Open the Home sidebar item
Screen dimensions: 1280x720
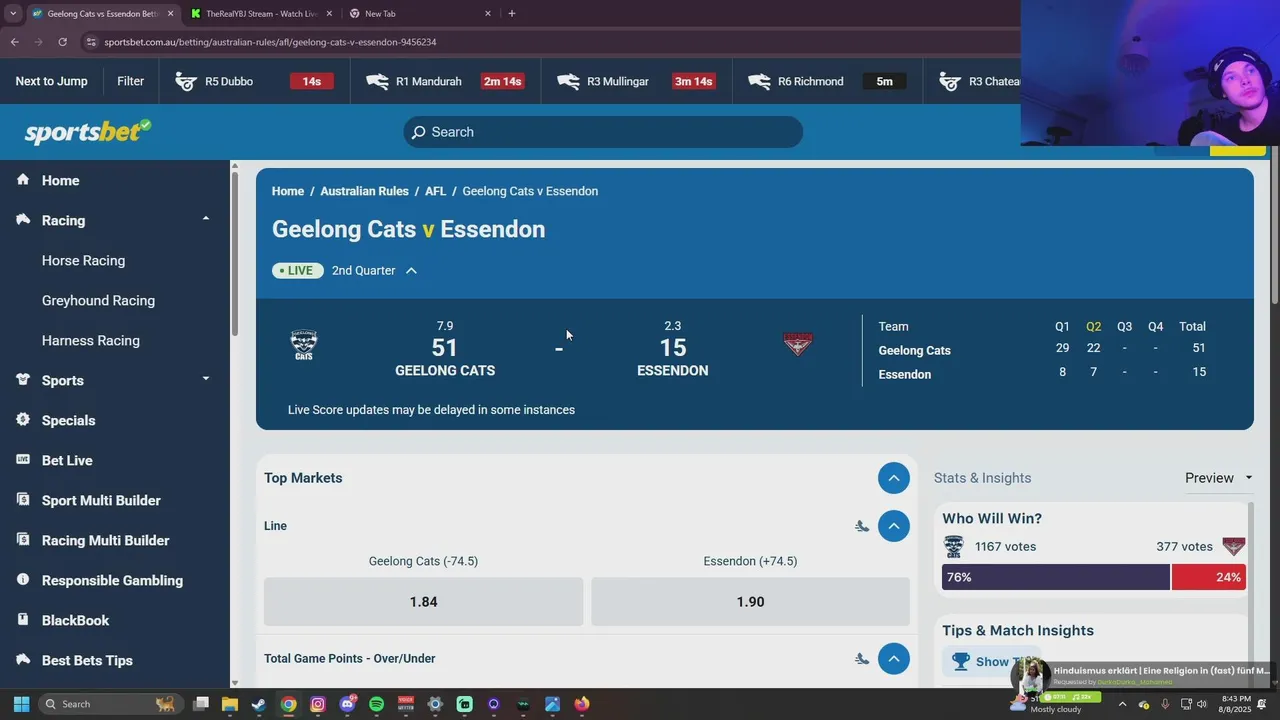(x=60, y=180)
